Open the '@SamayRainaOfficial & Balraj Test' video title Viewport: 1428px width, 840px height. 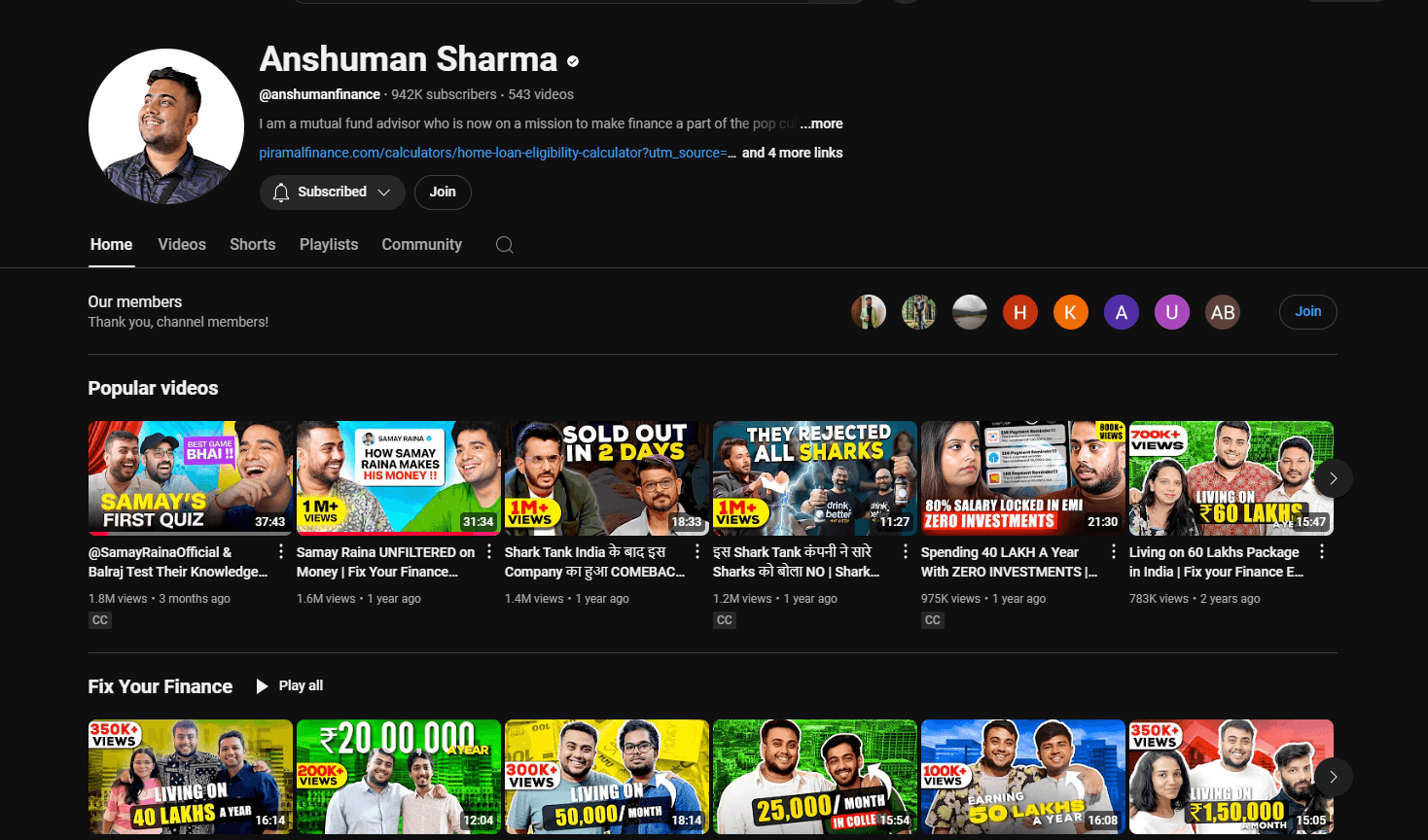178,562
